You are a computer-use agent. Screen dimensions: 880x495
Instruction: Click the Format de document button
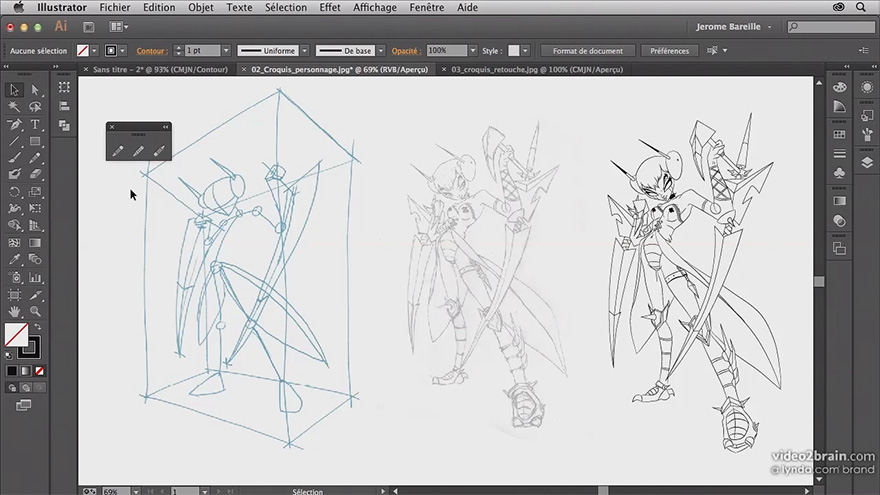pyautogui.click(x=588, y=51)
